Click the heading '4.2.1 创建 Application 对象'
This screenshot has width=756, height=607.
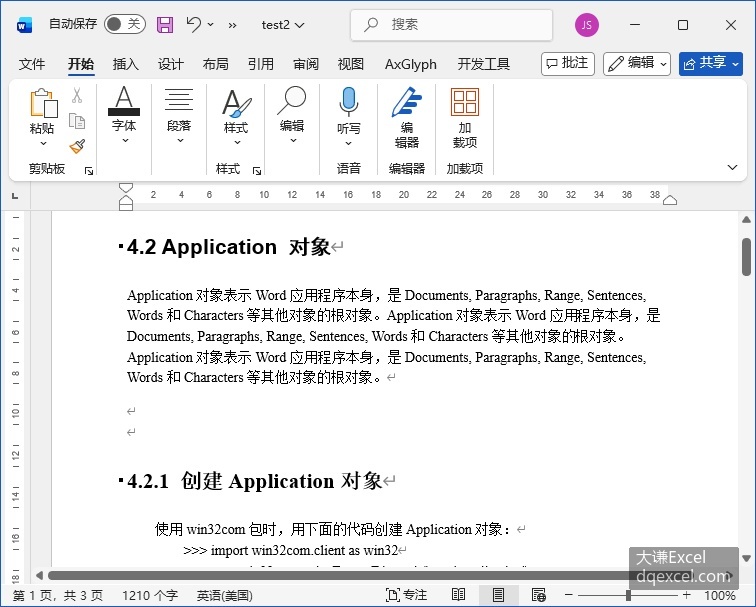pos(255,481)
